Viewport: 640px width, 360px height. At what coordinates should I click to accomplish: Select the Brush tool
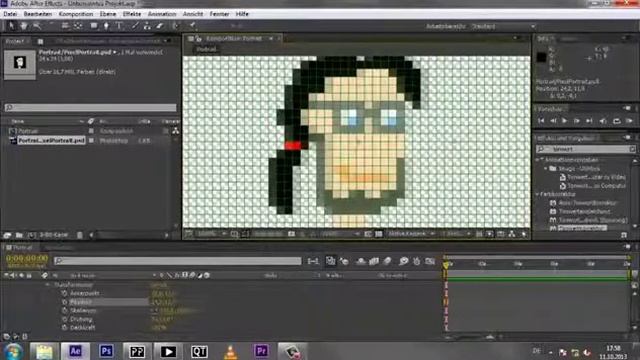[x=135, y=26]
